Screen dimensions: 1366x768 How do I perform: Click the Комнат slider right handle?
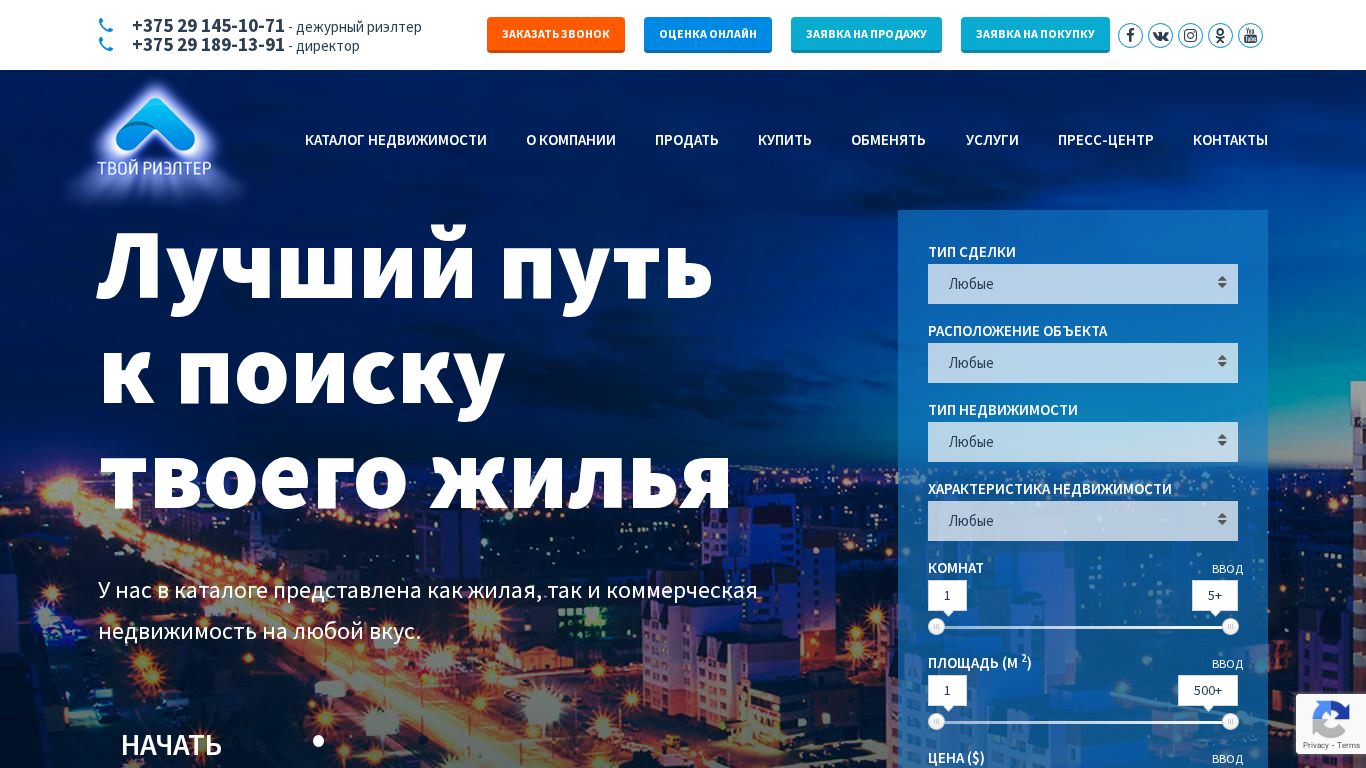click(1230, 627)
